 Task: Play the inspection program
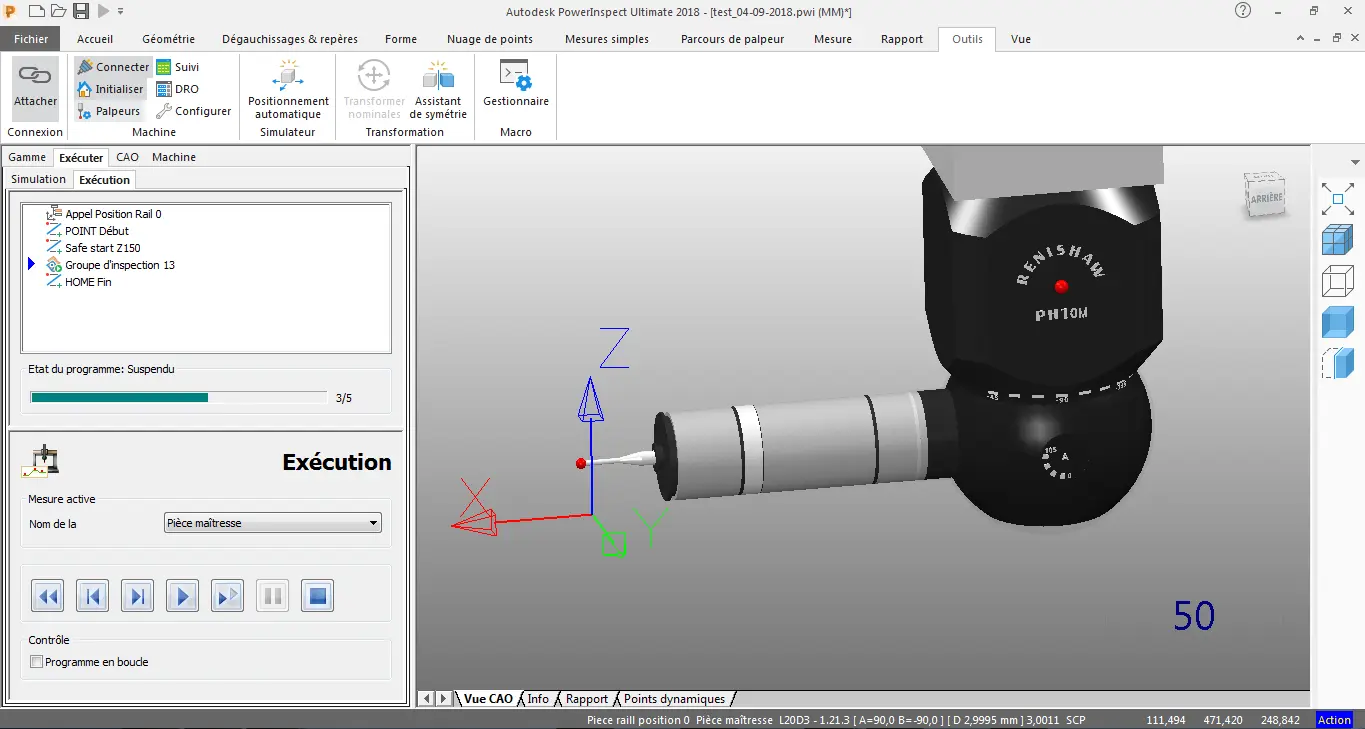183,597
